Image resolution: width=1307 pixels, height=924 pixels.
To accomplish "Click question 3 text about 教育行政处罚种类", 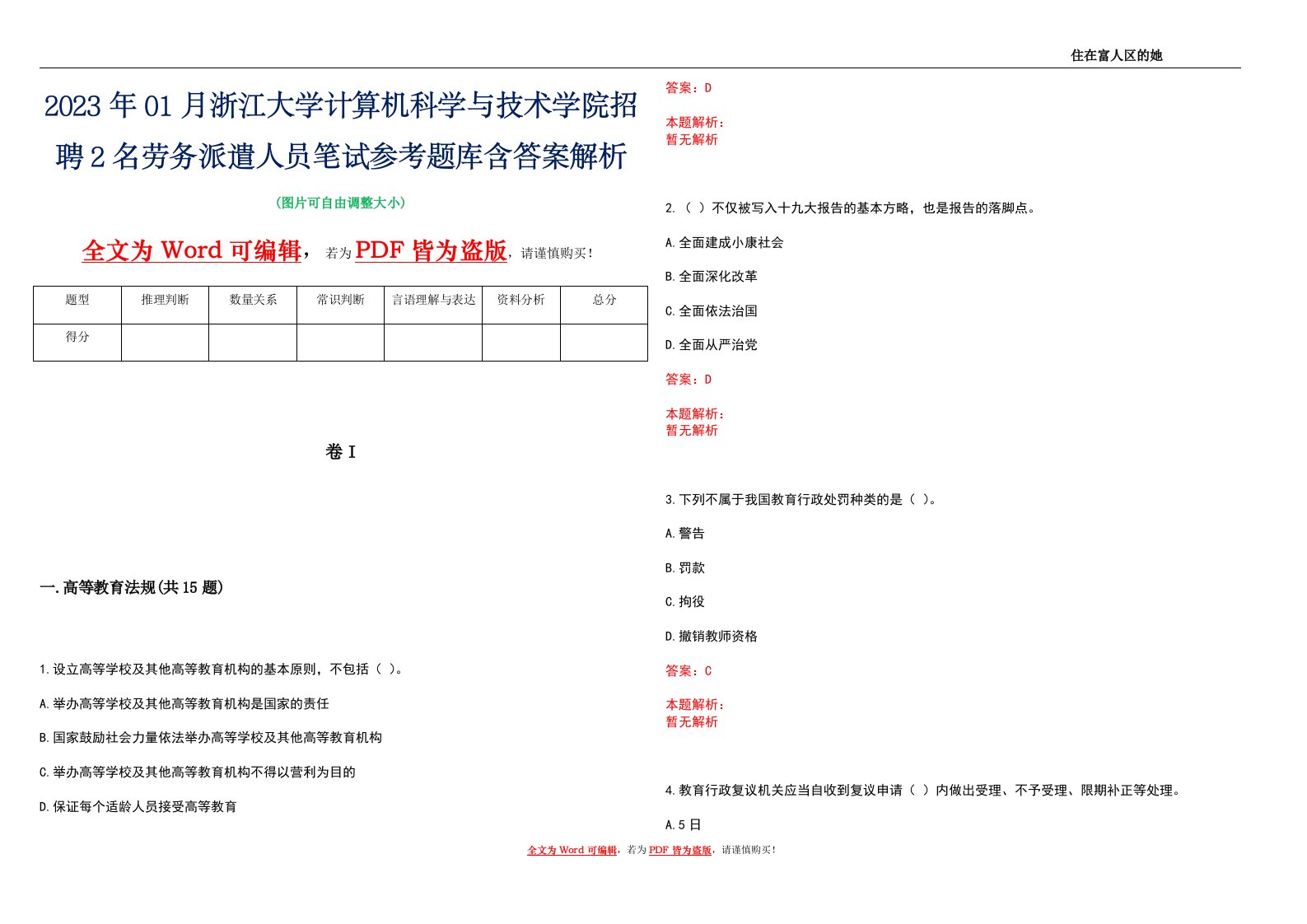I will [x=801, y=500].
